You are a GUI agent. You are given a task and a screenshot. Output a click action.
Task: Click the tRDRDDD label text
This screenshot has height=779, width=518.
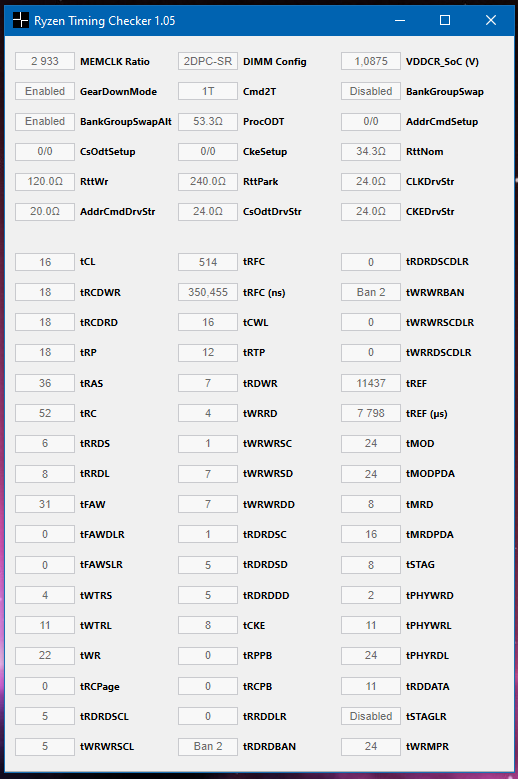click(266, 595)
